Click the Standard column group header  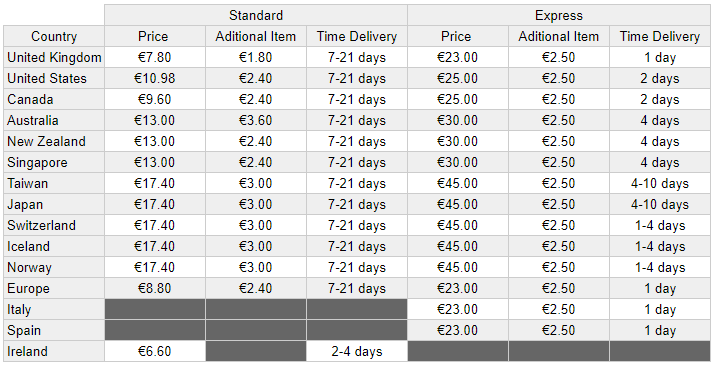tap(256, 15)
